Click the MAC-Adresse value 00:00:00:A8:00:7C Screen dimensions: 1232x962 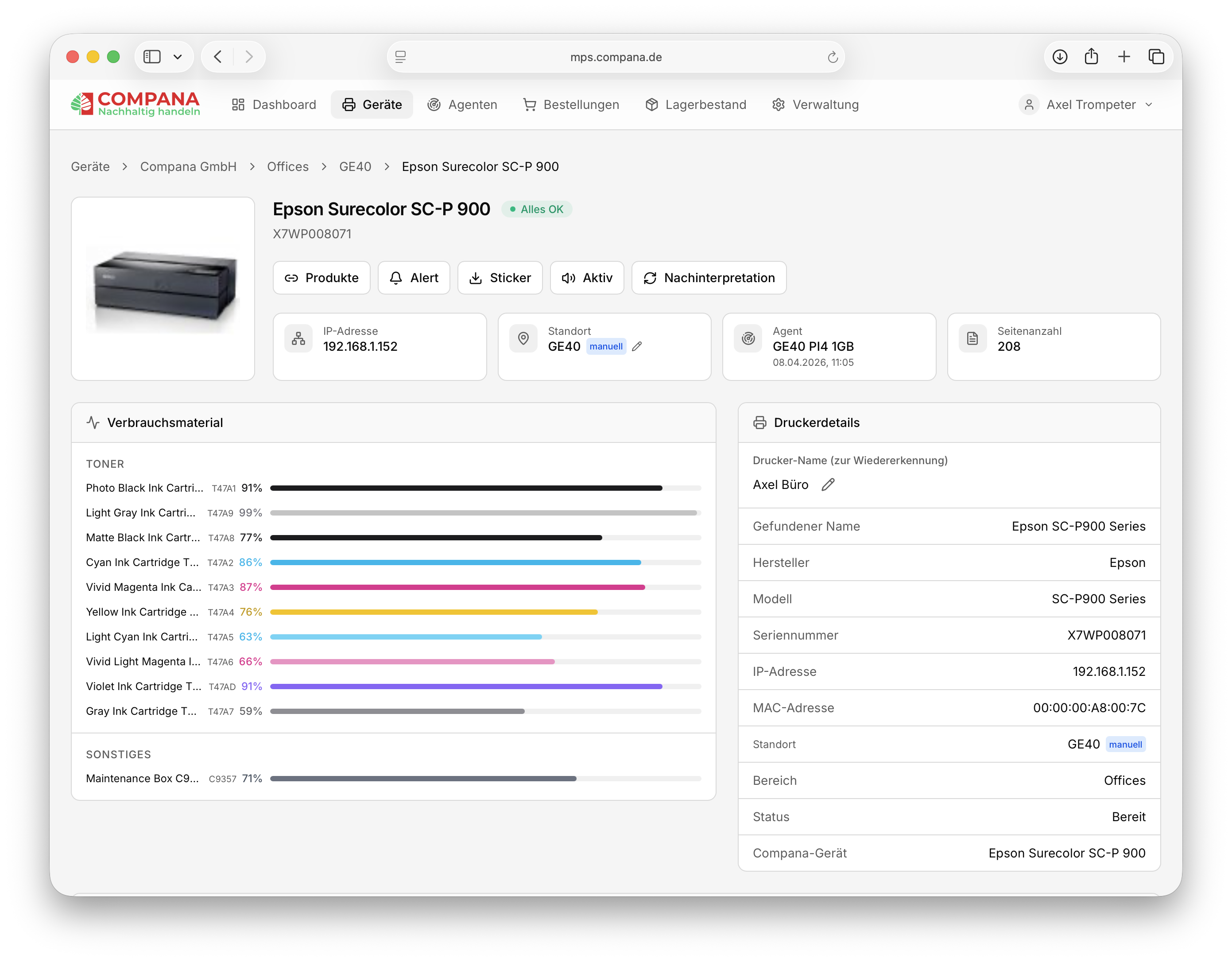tap(1089, 708)
